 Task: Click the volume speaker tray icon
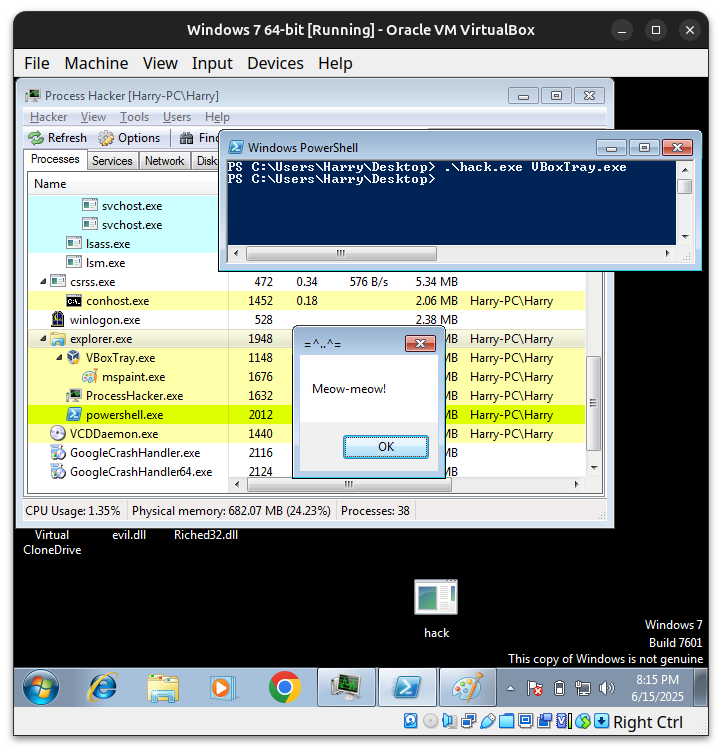pos(607,688)
